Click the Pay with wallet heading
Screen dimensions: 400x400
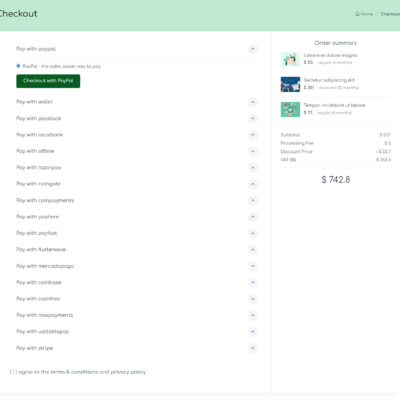[34, 102]
